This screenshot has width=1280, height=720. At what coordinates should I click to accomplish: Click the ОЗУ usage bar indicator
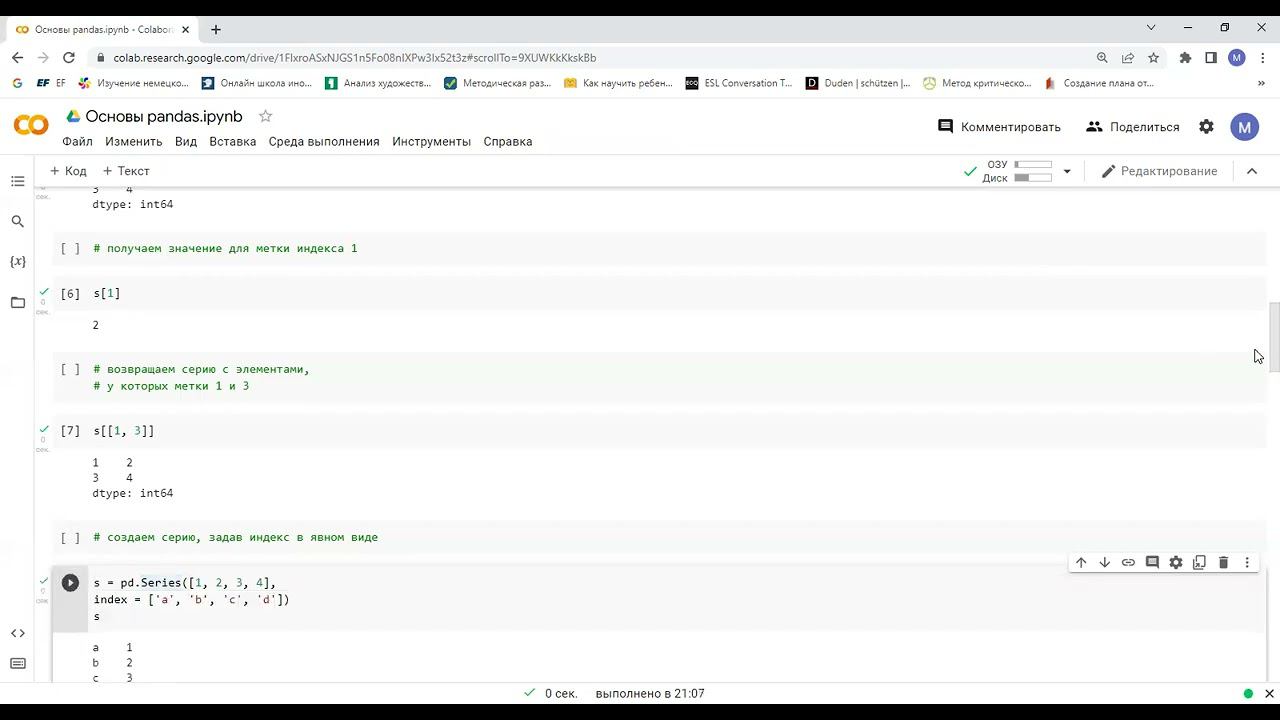(1033, 164)
